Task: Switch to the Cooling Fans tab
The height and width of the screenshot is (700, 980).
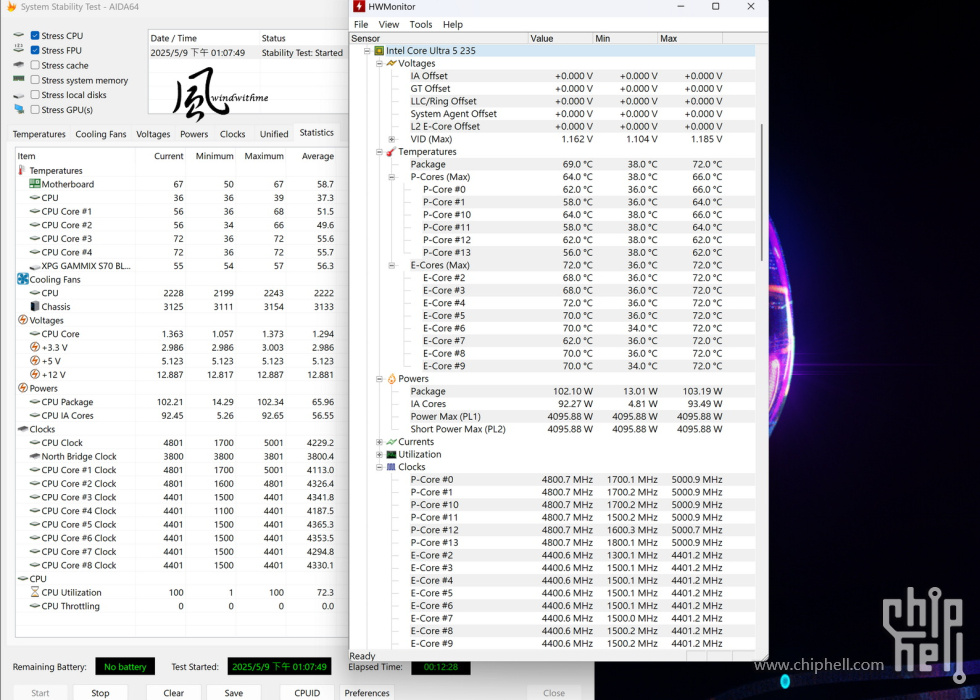Action: tap(101, 134)
